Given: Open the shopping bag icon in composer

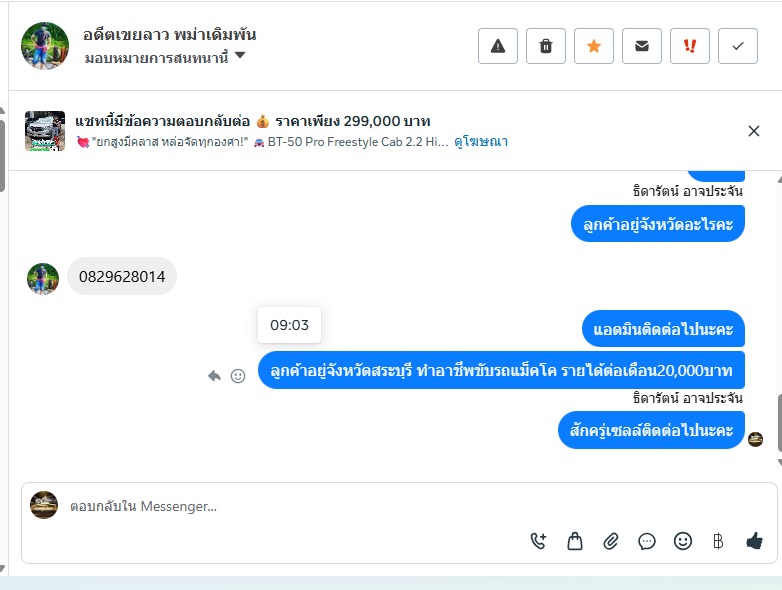Looking at the screenshot, I should tap(575, 541).
